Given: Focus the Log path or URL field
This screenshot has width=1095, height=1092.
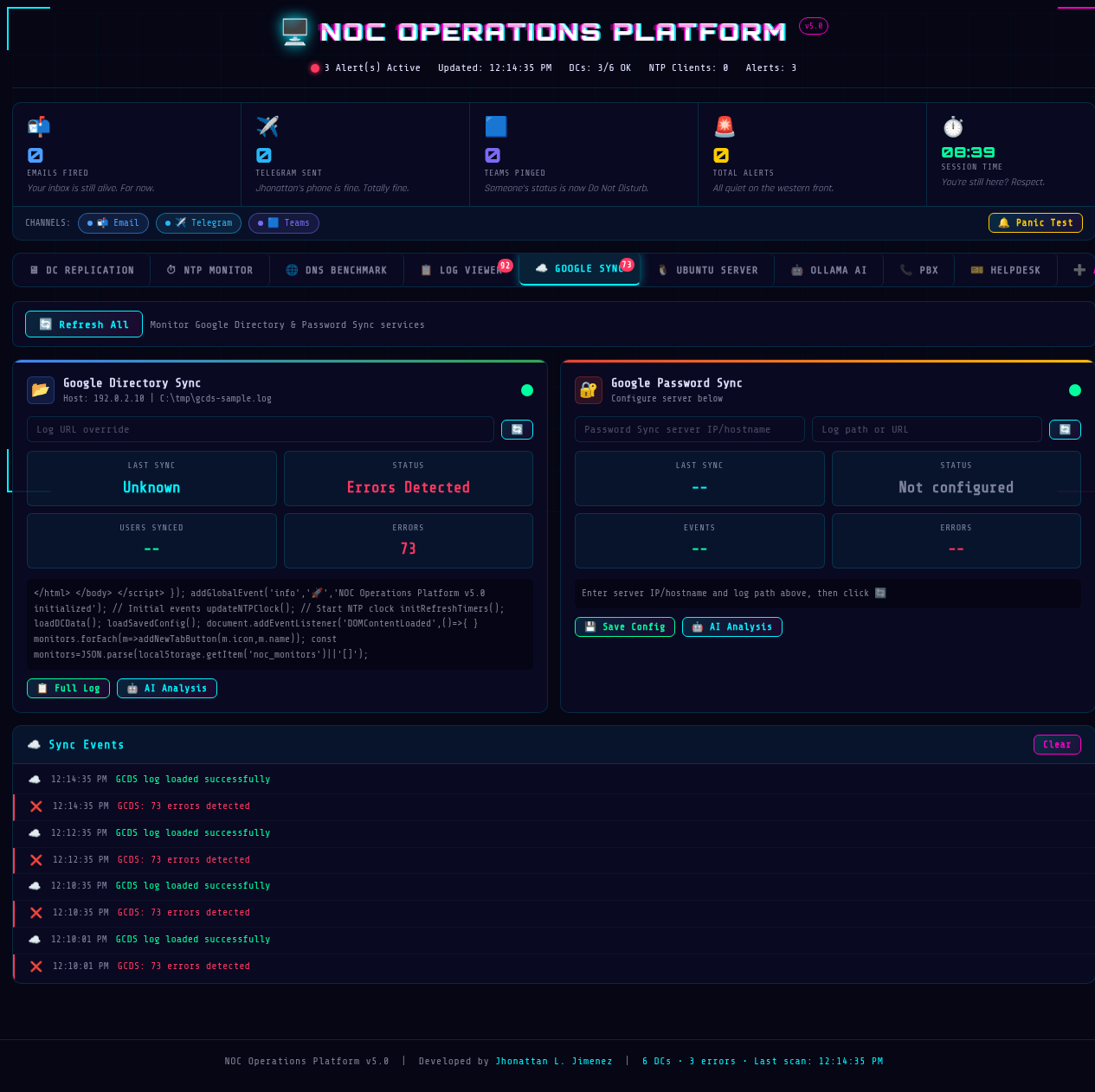Looking at the screenshot, I should click(927, 429).
